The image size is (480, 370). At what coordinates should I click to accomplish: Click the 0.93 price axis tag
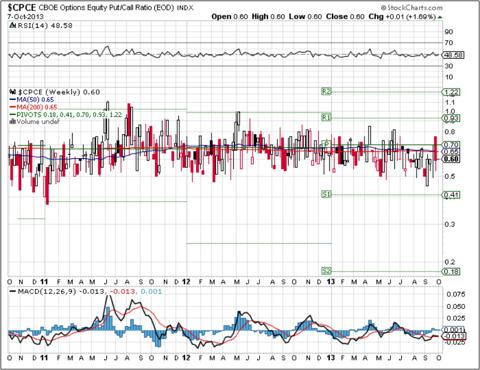point(451,118)
